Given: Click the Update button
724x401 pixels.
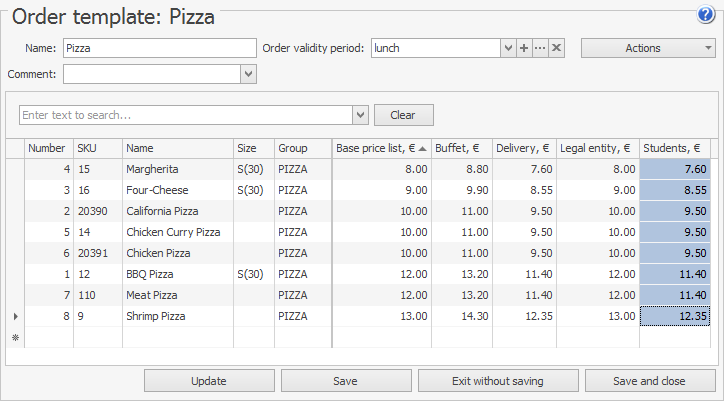Looking at the screenshot, I should coord(208,381).
